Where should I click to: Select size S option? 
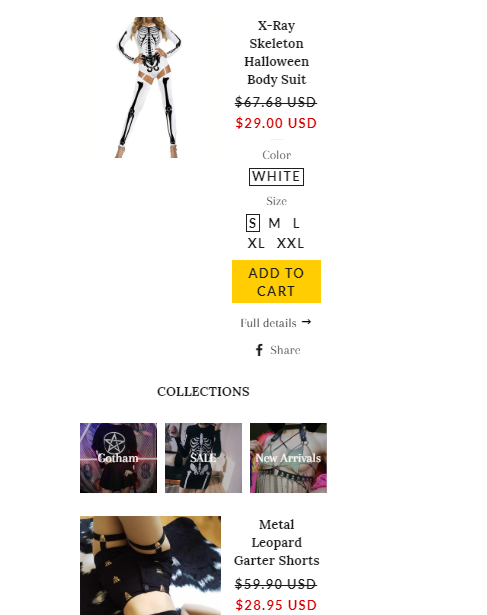pos(253,223)
